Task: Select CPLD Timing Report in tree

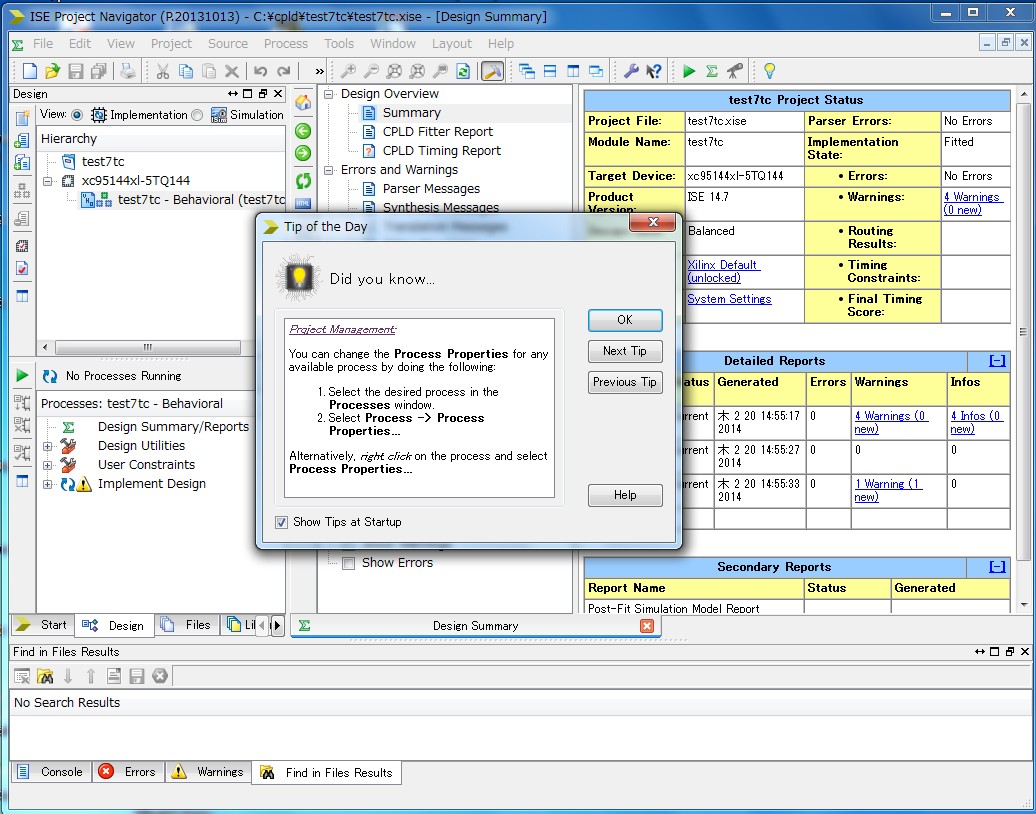Action: 441,151
